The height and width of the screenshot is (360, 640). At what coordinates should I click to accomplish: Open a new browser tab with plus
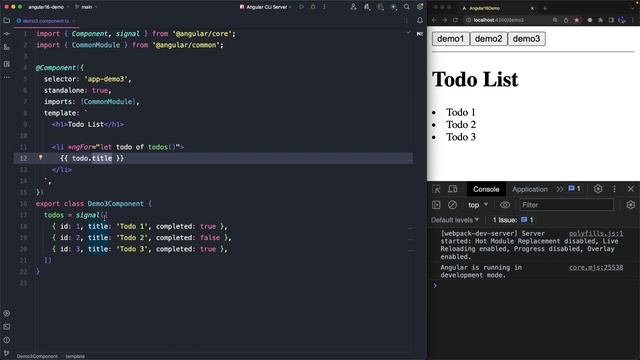click(x=545, y=8)
